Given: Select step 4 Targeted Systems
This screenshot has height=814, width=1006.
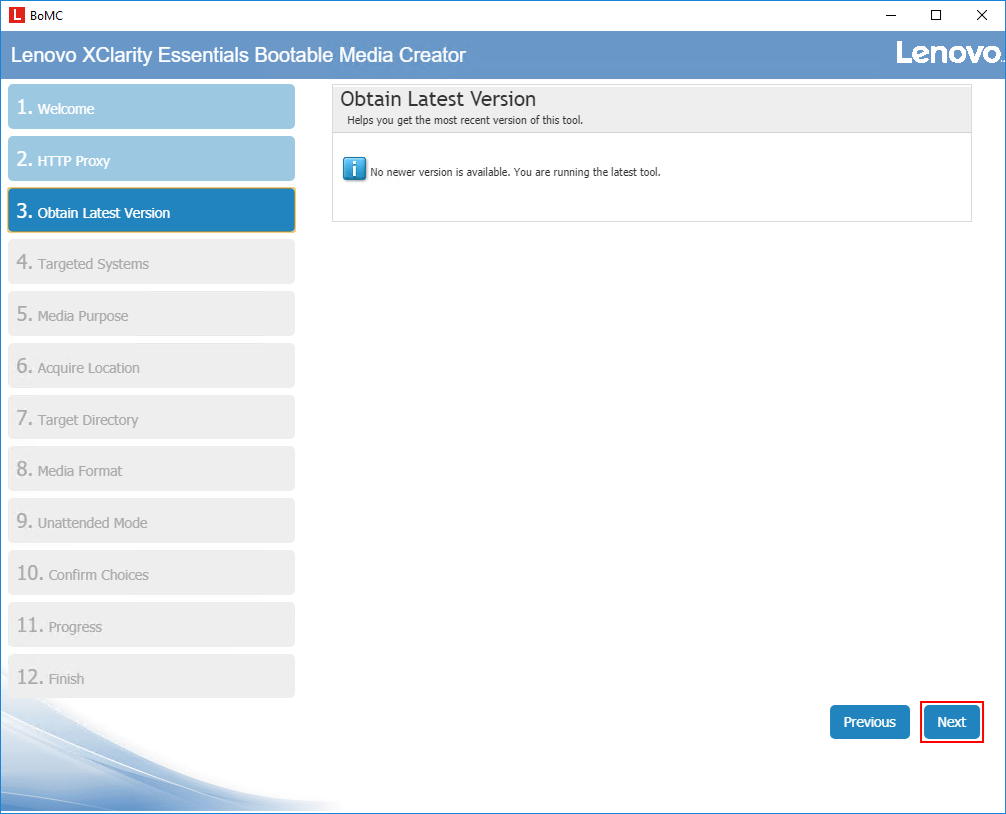Looking at the screenshot, I should [x=151, y=262].
